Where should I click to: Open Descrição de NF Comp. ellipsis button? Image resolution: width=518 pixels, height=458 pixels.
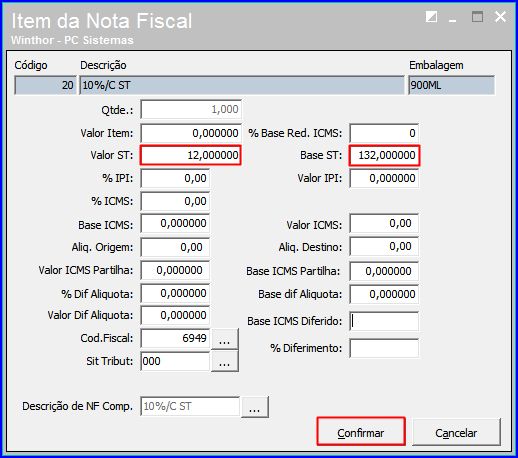(254, 407)
